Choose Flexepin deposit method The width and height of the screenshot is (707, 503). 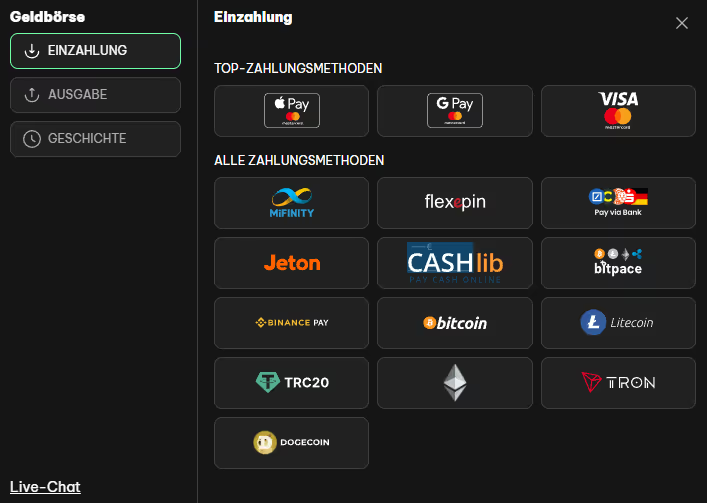pyautogui.click(x=454, y=203)
